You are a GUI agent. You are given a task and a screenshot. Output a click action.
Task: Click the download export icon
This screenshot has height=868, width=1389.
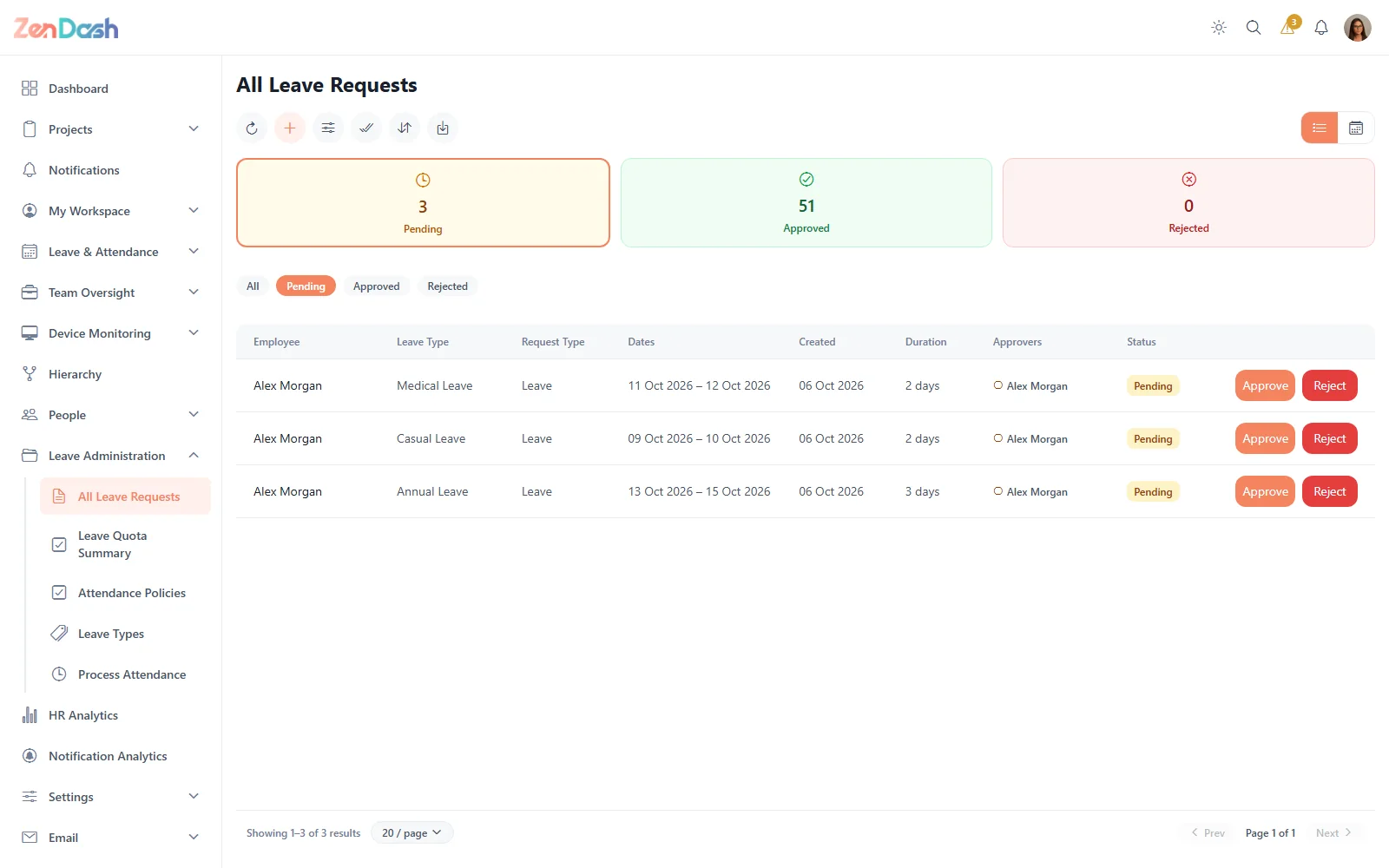[x=443, y=128]
